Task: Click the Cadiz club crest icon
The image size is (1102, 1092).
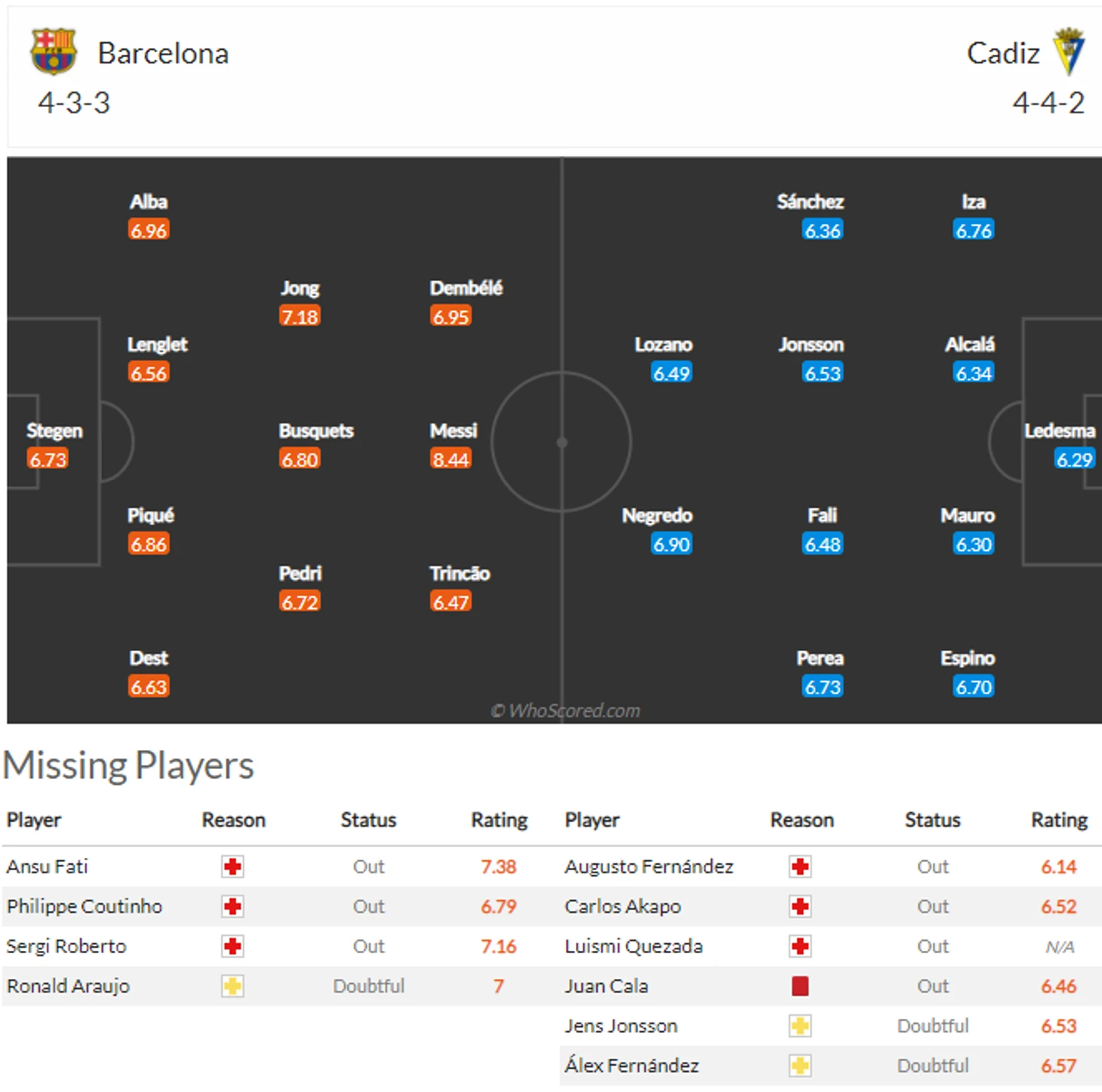Action: point(1069,51)
